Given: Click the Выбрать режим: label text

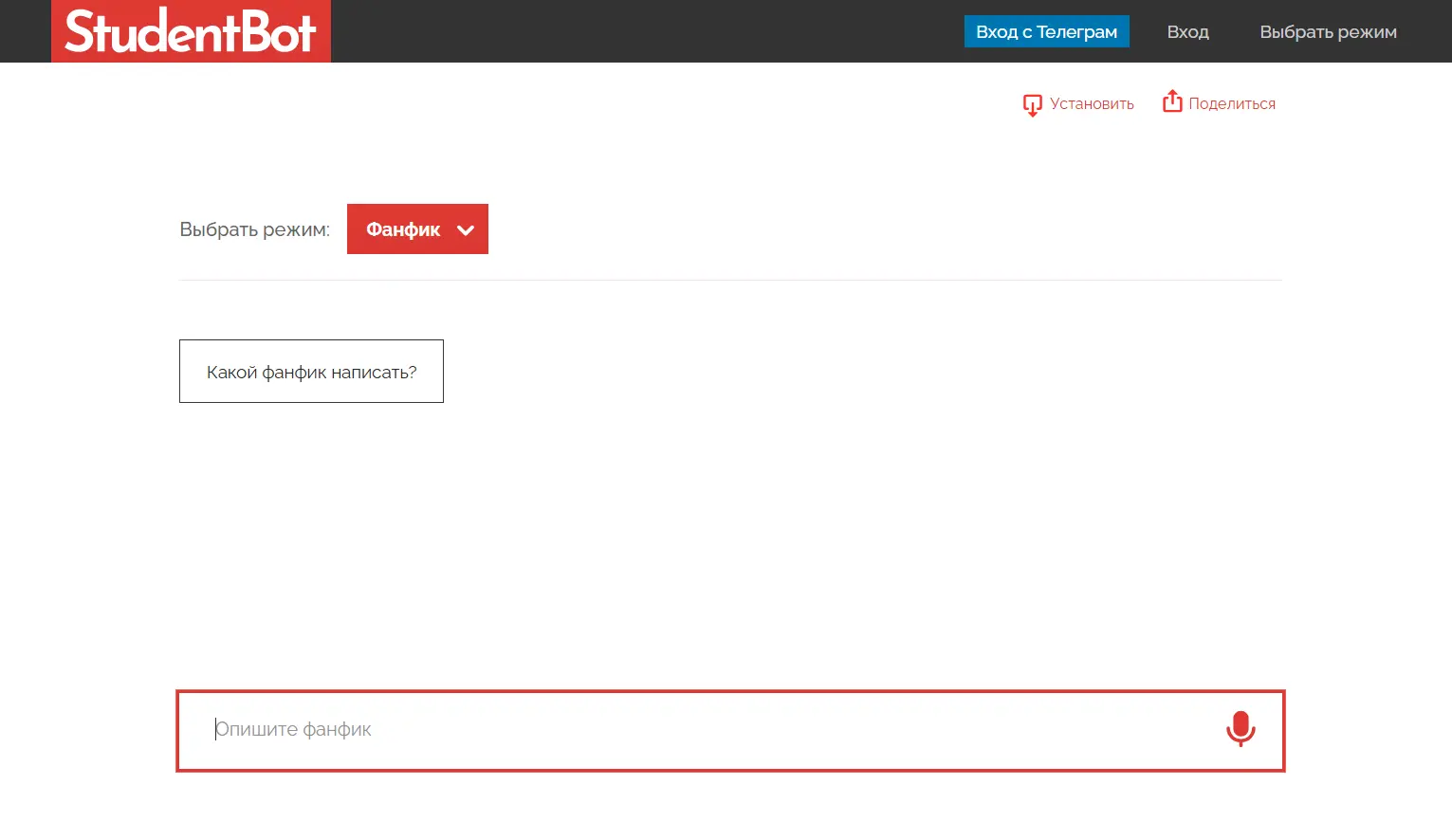Looking at the screenshot, I should [x=254, y=229].
